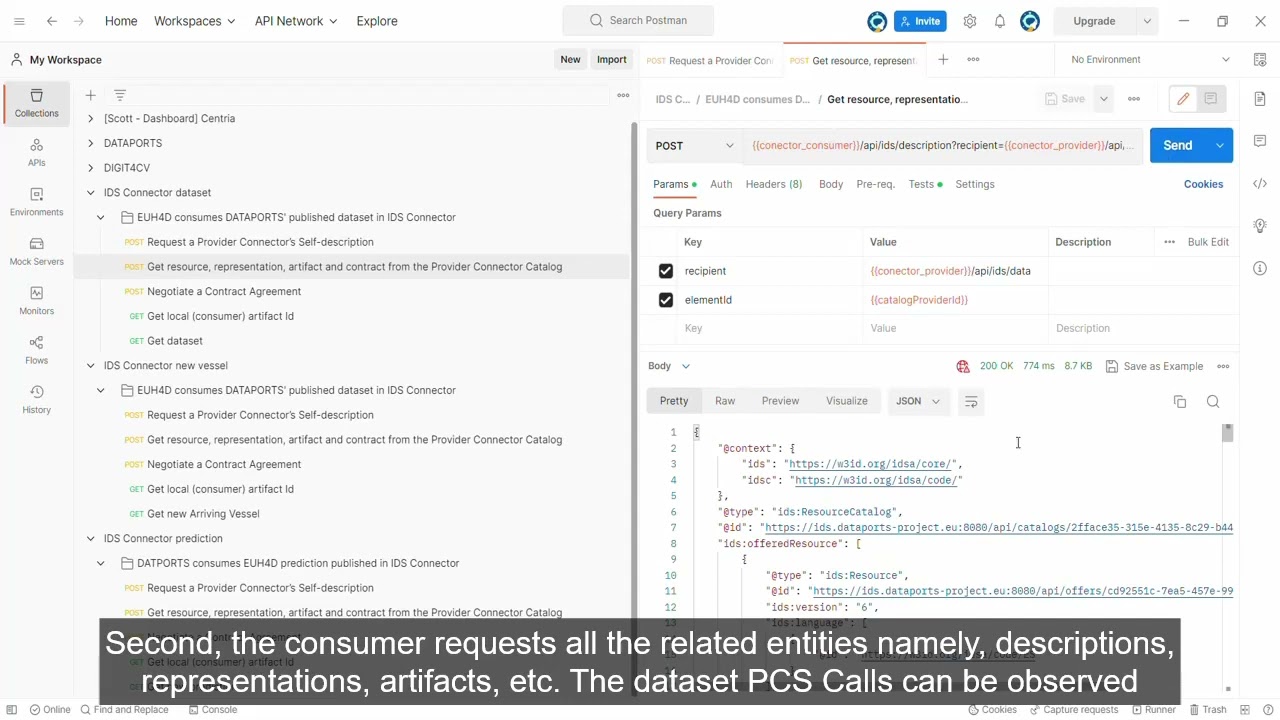Open a new request tab with plus
Image resolution: width=1280 pixels, height=720 pixels.
pyautogui.click(x=942, y=60)
